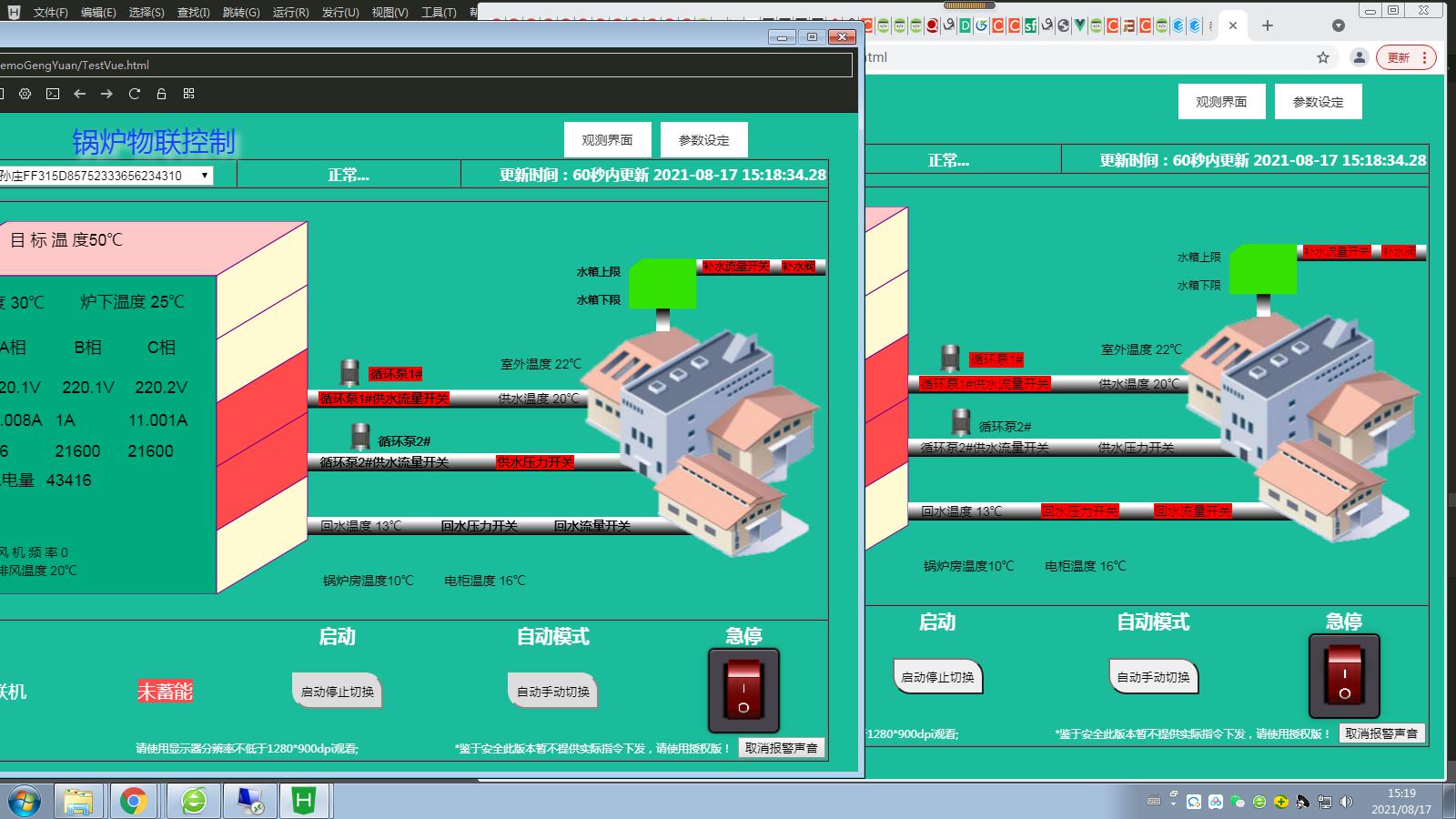Screen dimensions: 1456x819
Task: Toggle the 急停 rocker switch in Chrome window
Action: pos(1344,676)
